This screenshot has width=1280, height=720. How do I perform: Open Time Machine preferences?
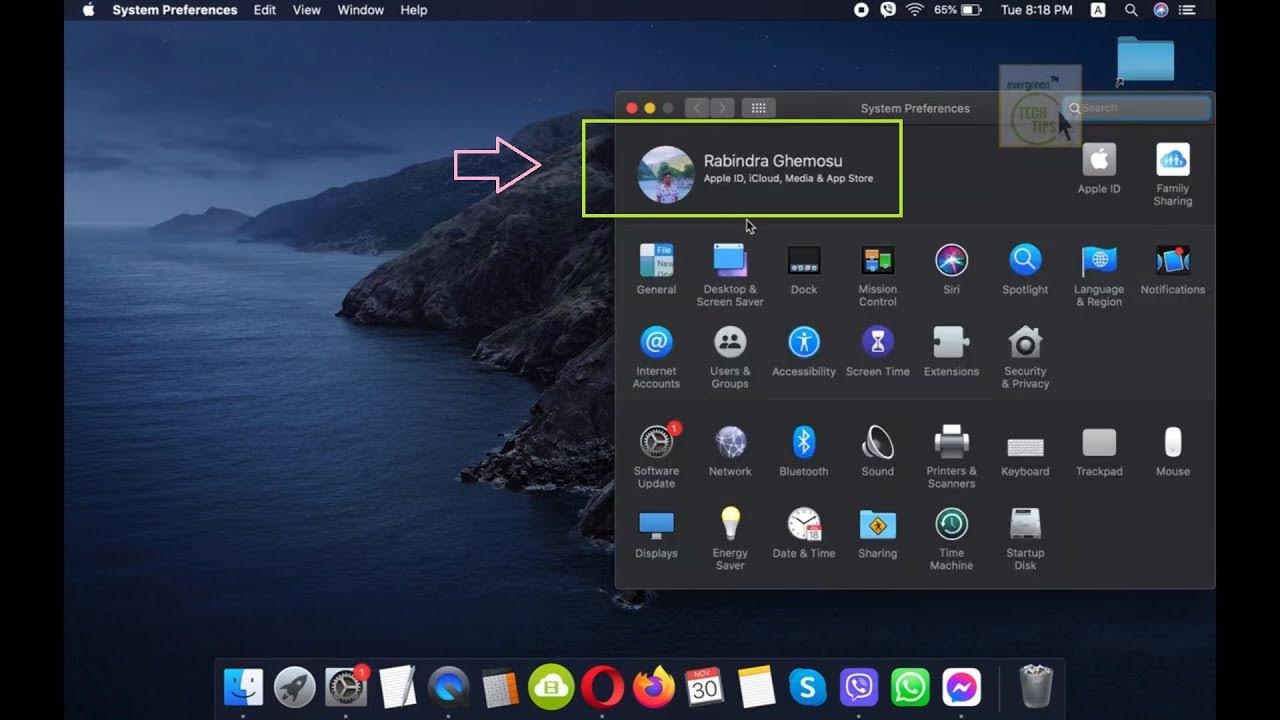[x=951, y=538]
